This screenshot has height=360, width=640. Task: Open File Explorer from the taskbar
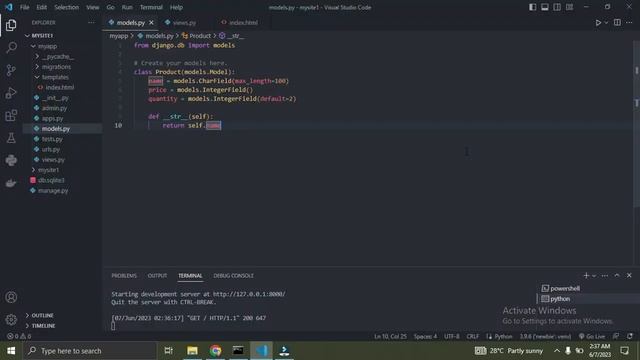tap(192, 351)
